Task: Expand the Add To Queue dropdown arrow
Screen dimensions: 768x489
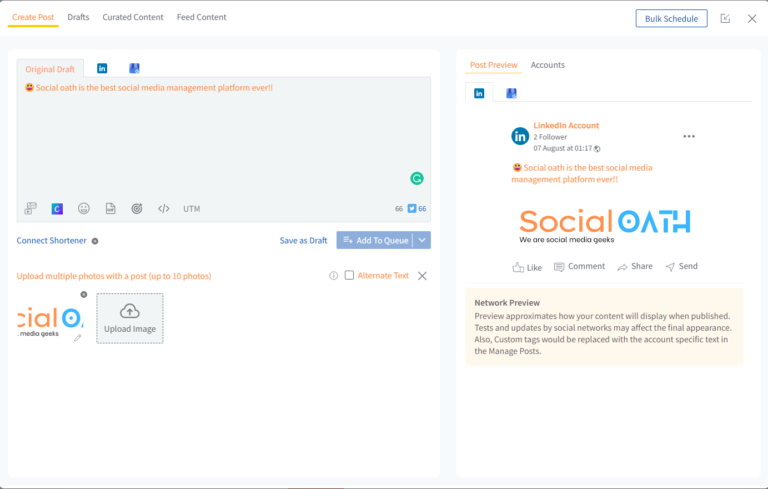Action: 422,240
